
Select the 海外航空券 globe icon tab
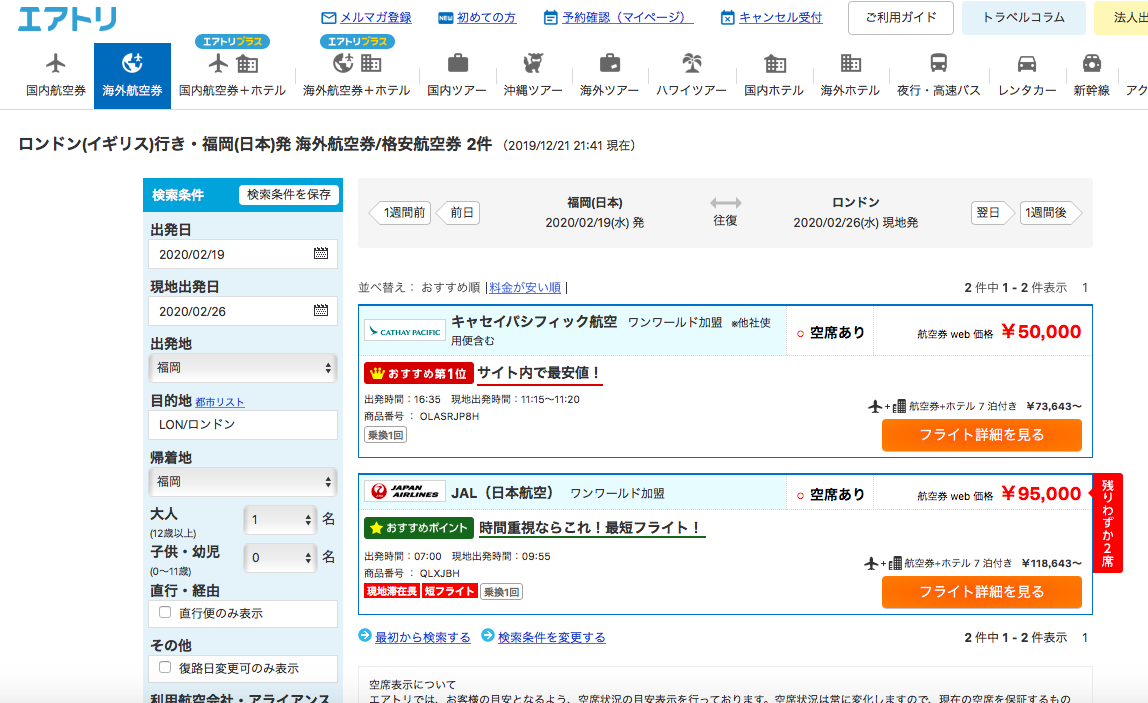(x=132, y=64)
